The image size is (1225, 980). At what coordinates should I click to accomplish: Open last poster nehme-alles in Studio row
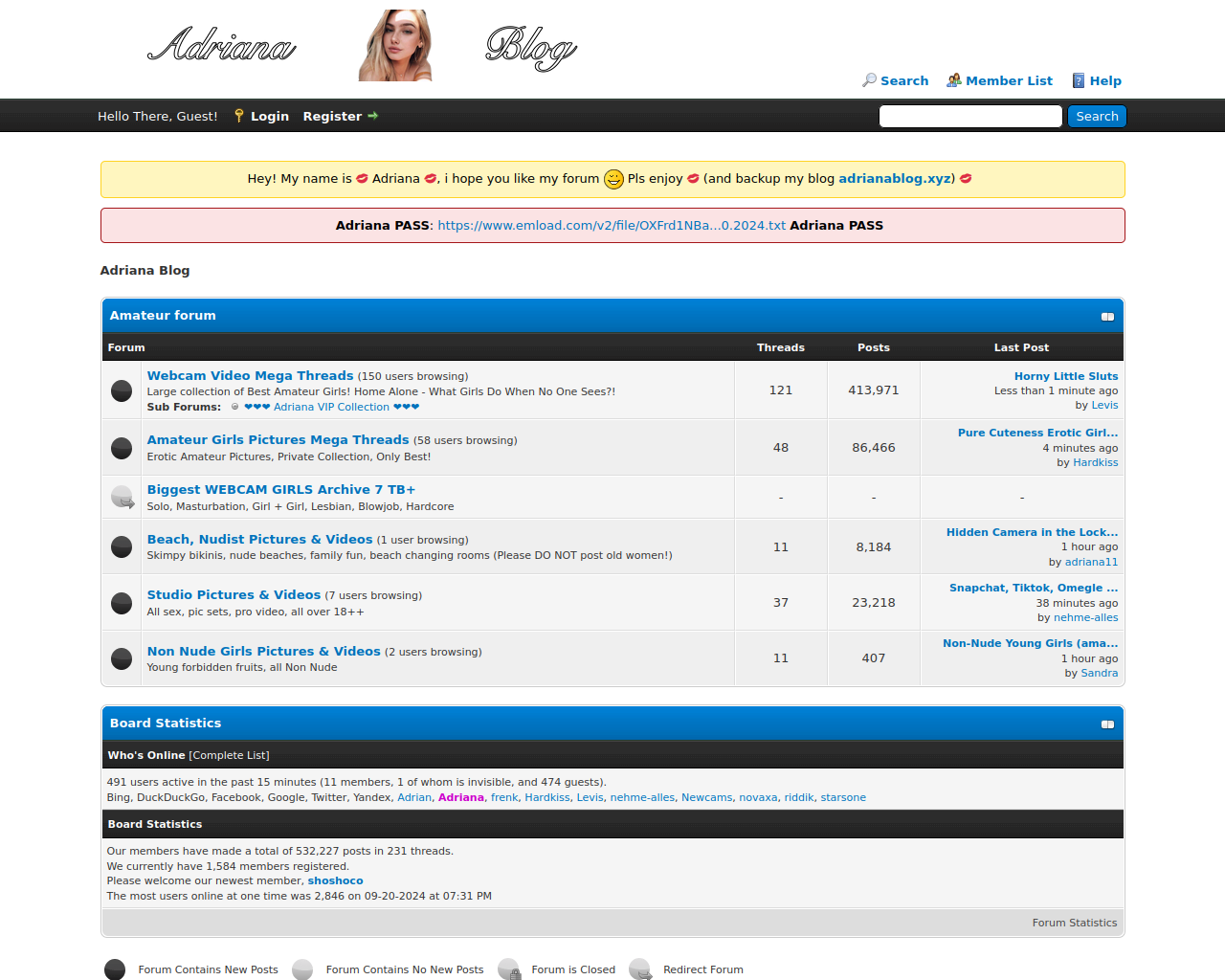point(1086,617)
